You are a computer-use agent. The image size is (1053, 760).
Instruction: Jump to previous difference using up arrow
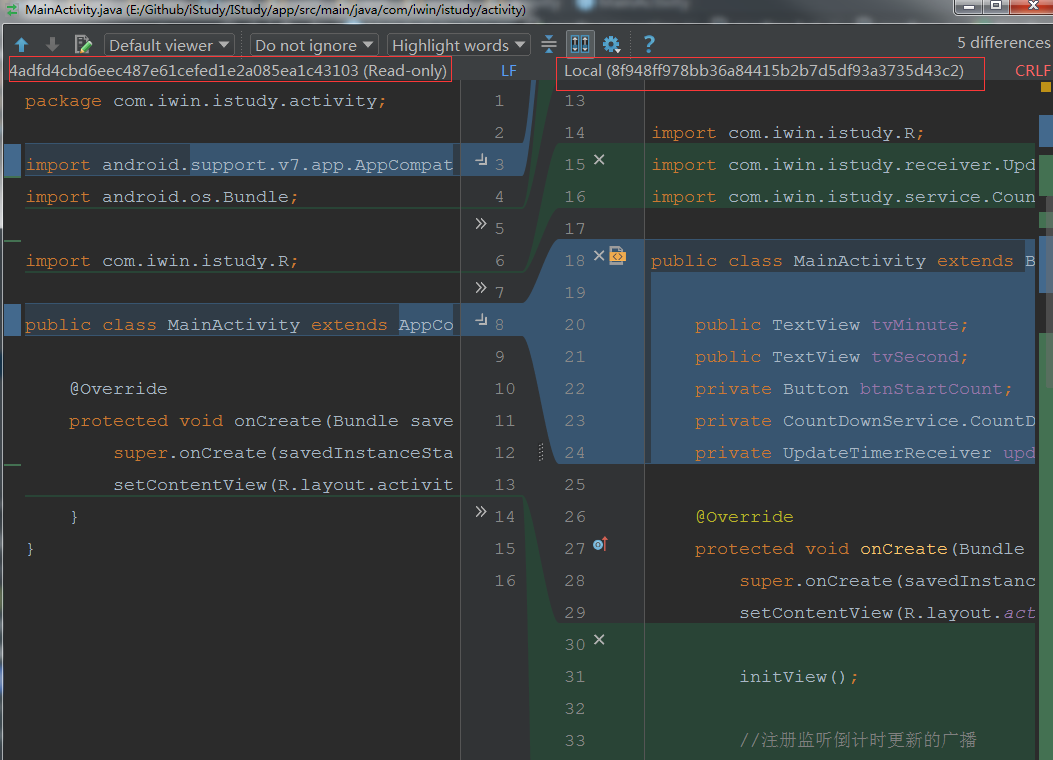click(x=22, y=44)
